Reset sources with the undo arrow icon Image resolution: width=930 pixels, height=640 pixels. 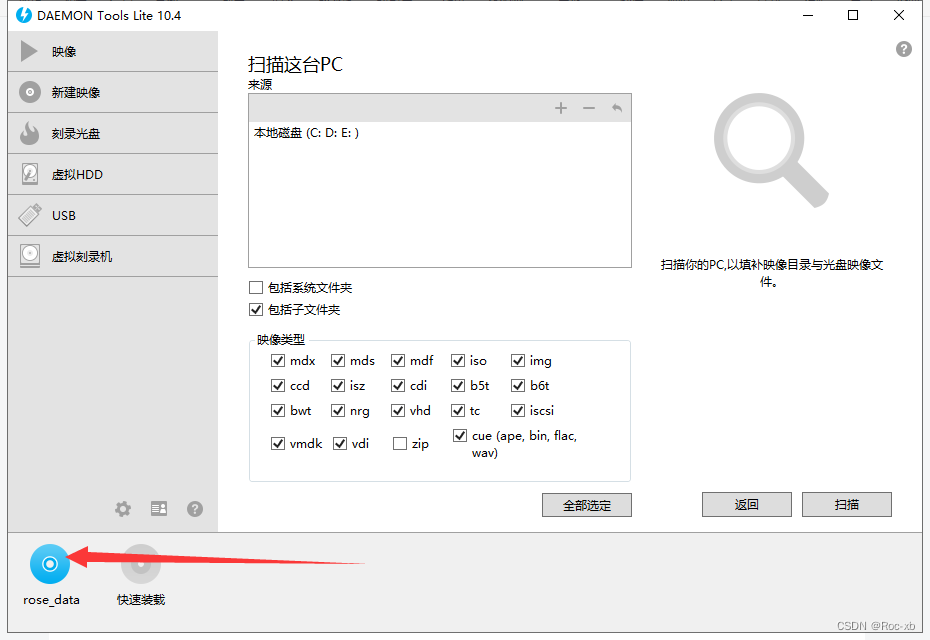617,108
